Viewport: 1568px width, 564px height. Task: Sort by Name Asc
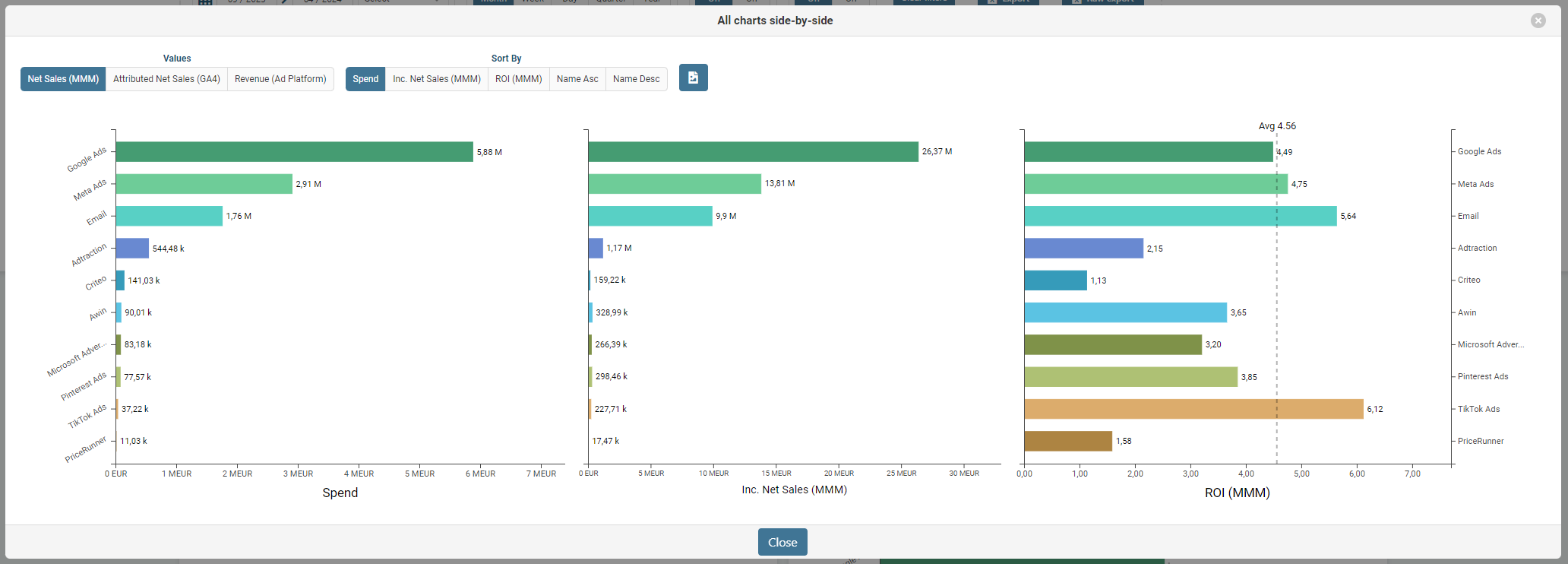577,79
